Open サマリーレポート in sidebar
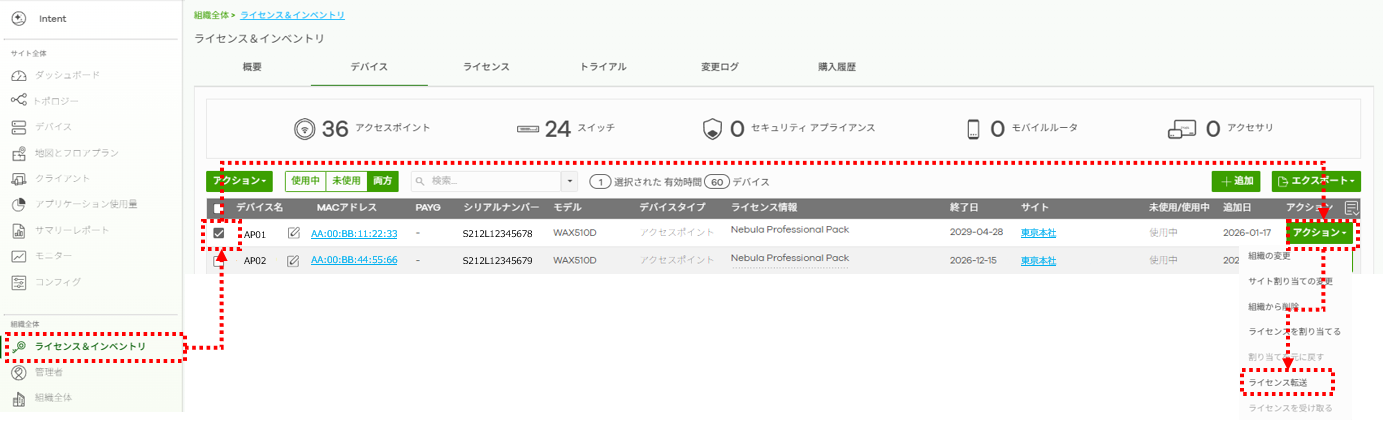The height and width of the screenshot is (445, 1383). [x=72, y=230]
